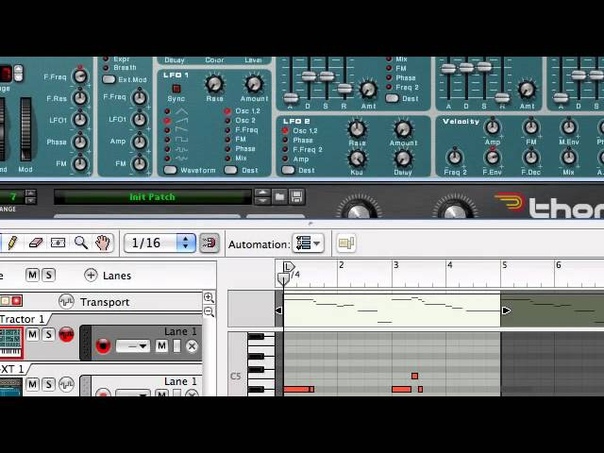Select the Eraser tool

coord(35,243)
